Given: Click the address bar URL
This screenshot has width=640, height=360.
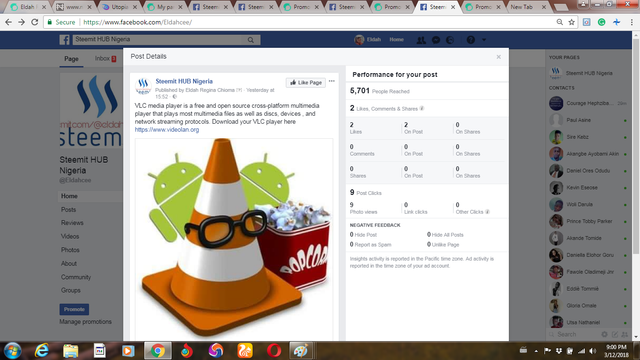Looking at the screenshot, I should [x=138, y=22].
